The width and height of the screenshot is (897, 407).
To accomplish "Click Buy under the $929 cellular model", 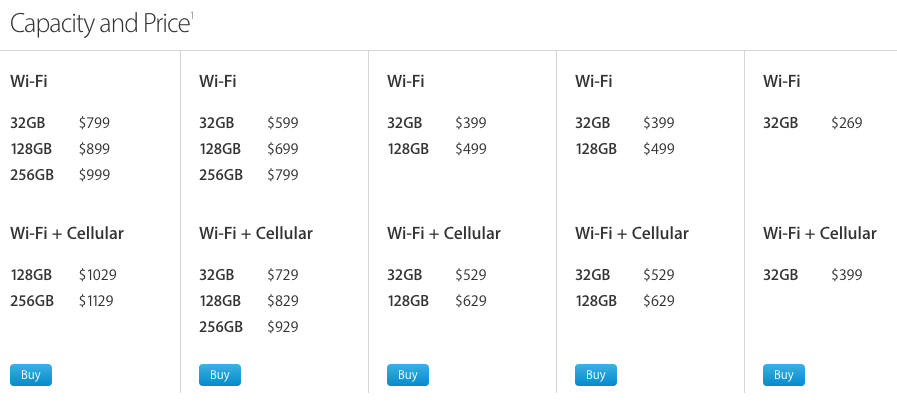I will click(x=219, y=375).
